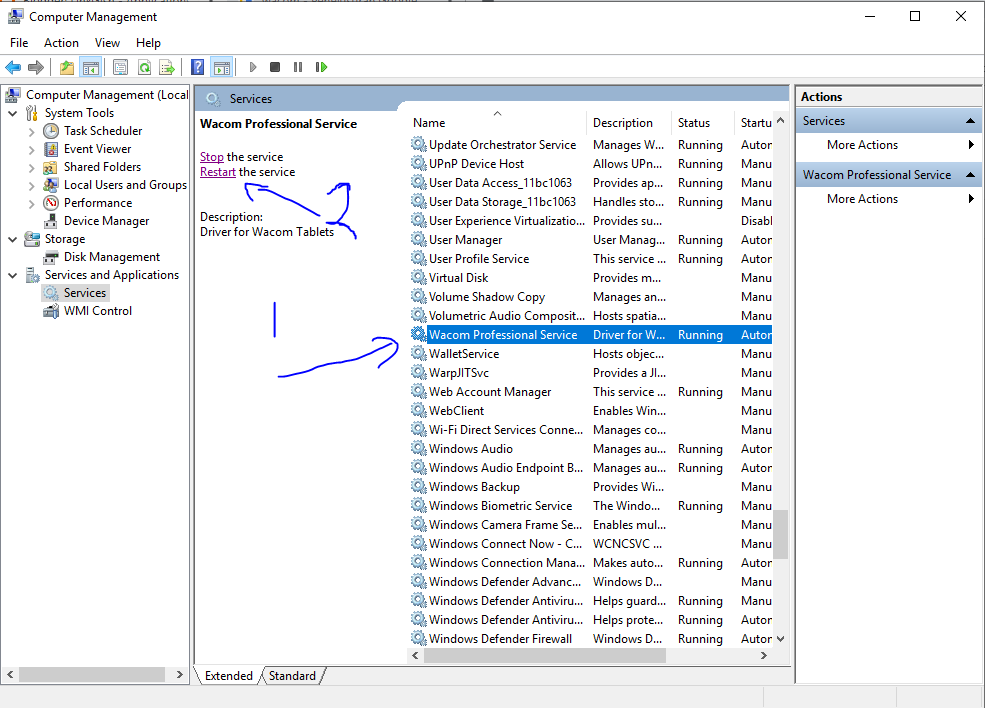Open the Action menu

[x=61, y=43]
